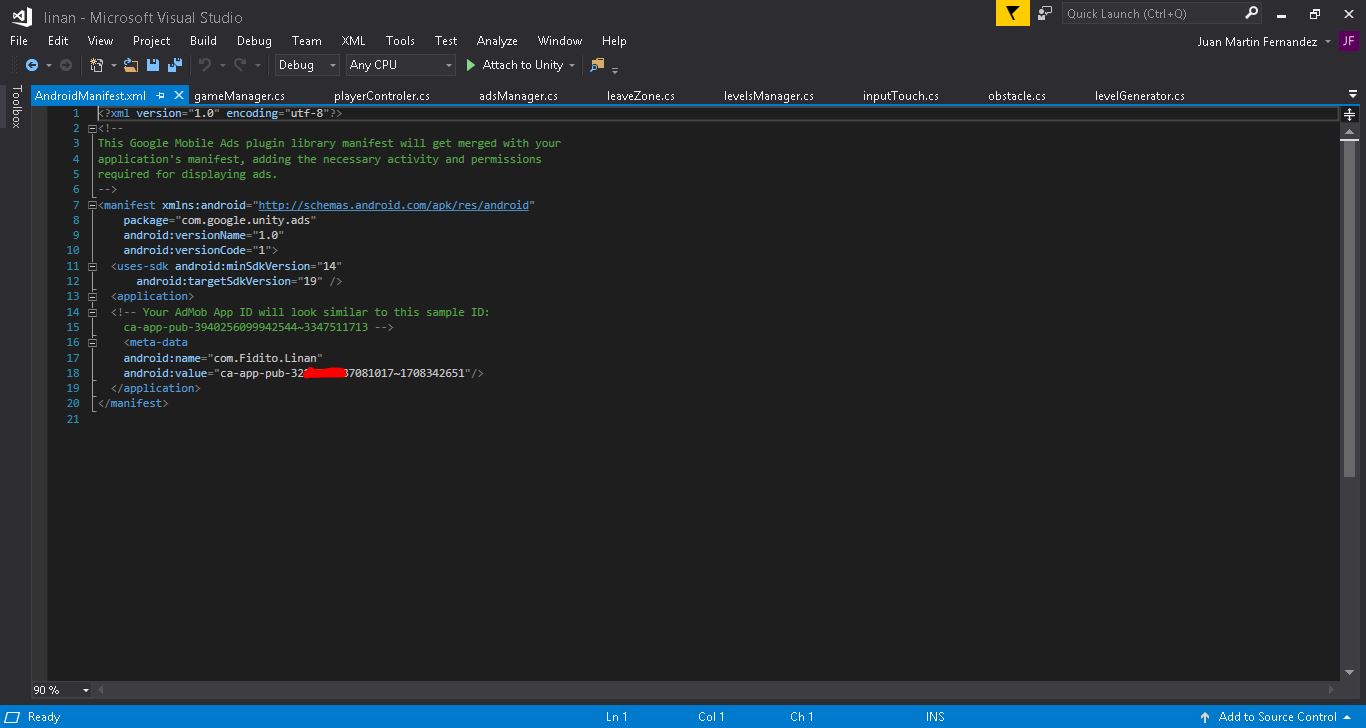
Task: Click the Send Feedback icon
Action: (1045, 13)
